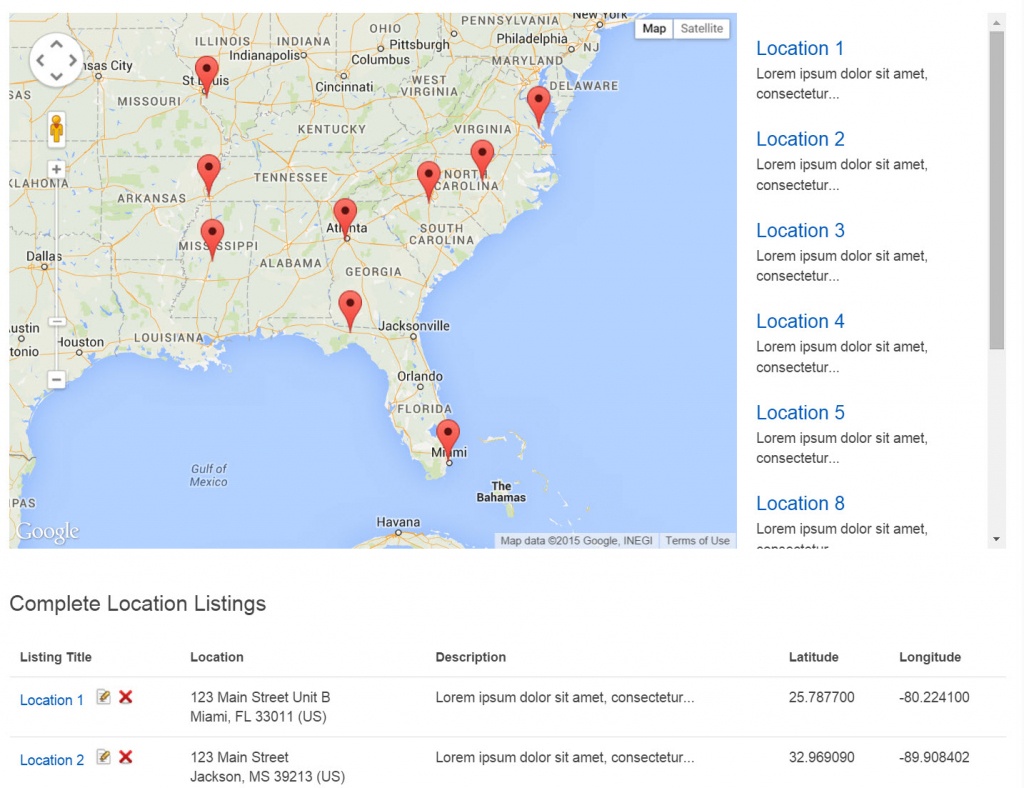Click the edit icon for Location 2
The width and height of the screenshot is (1024, 788).
(104, 757)
